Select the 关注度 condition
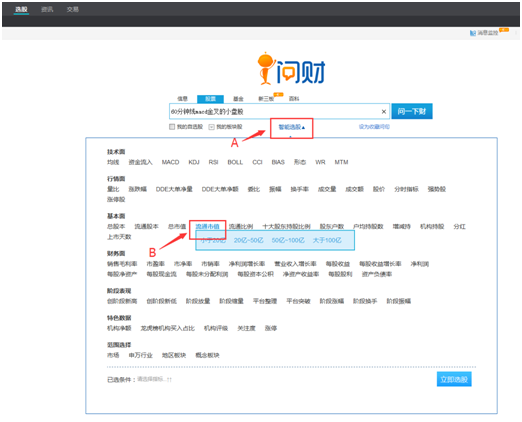This screenshot has height=422, width=522. (x=246, y=328)
